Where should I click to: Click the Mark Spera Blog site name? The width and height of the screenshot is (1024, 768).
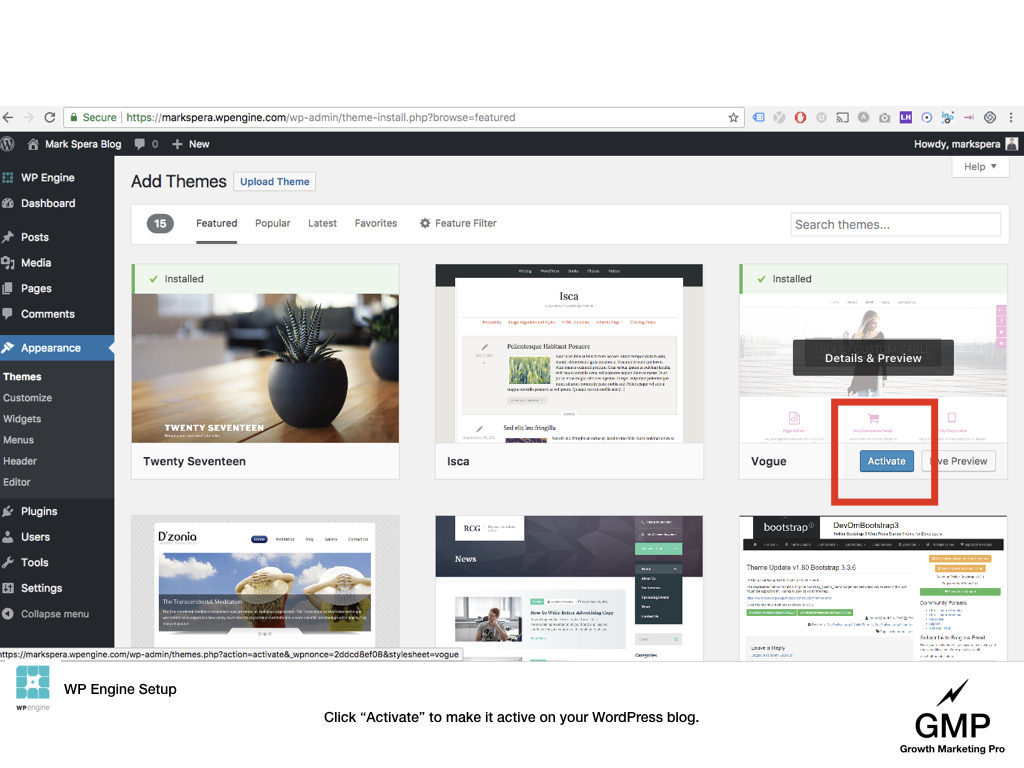pyautogui.click(x=83, y=144)
